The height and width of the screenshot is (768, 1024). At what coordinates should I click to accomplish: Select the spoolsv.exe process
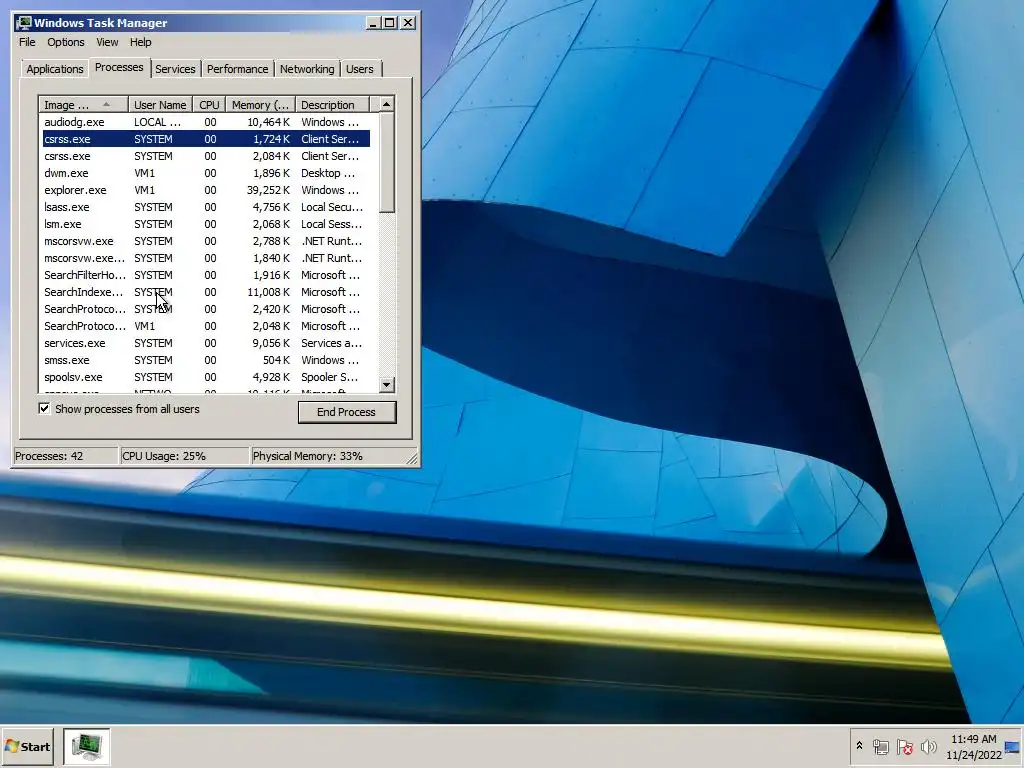(206, 377)
